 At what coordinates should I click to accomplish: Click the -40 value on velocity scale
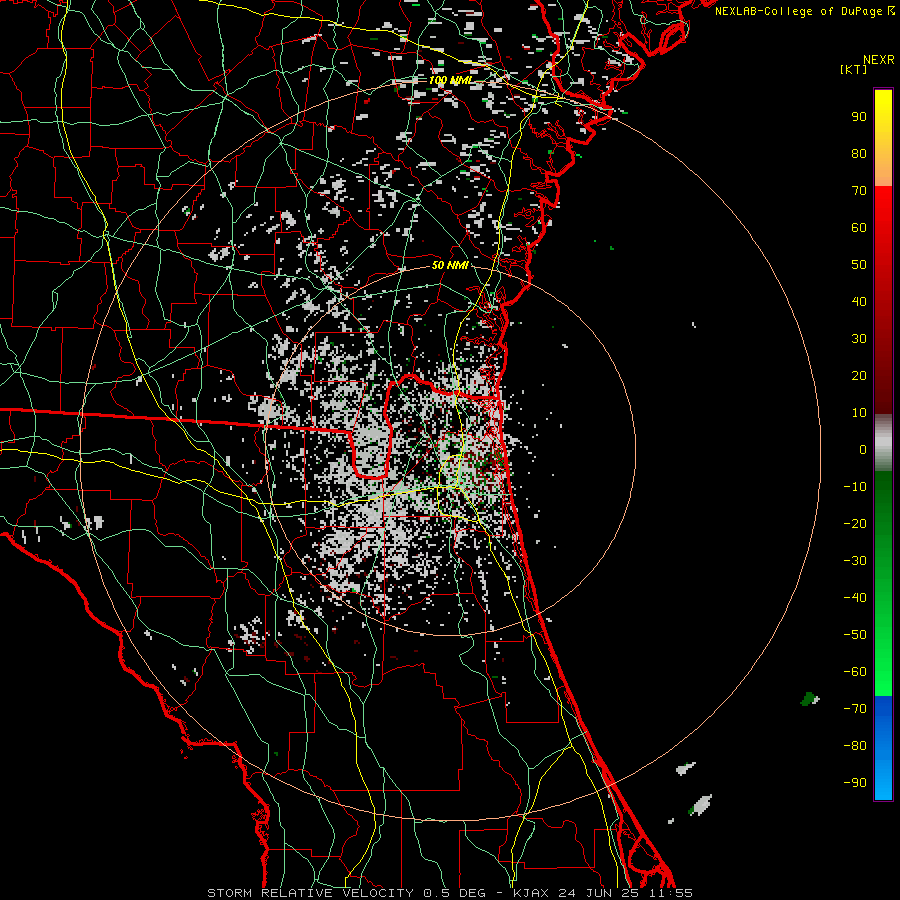(x=855, y=598)
